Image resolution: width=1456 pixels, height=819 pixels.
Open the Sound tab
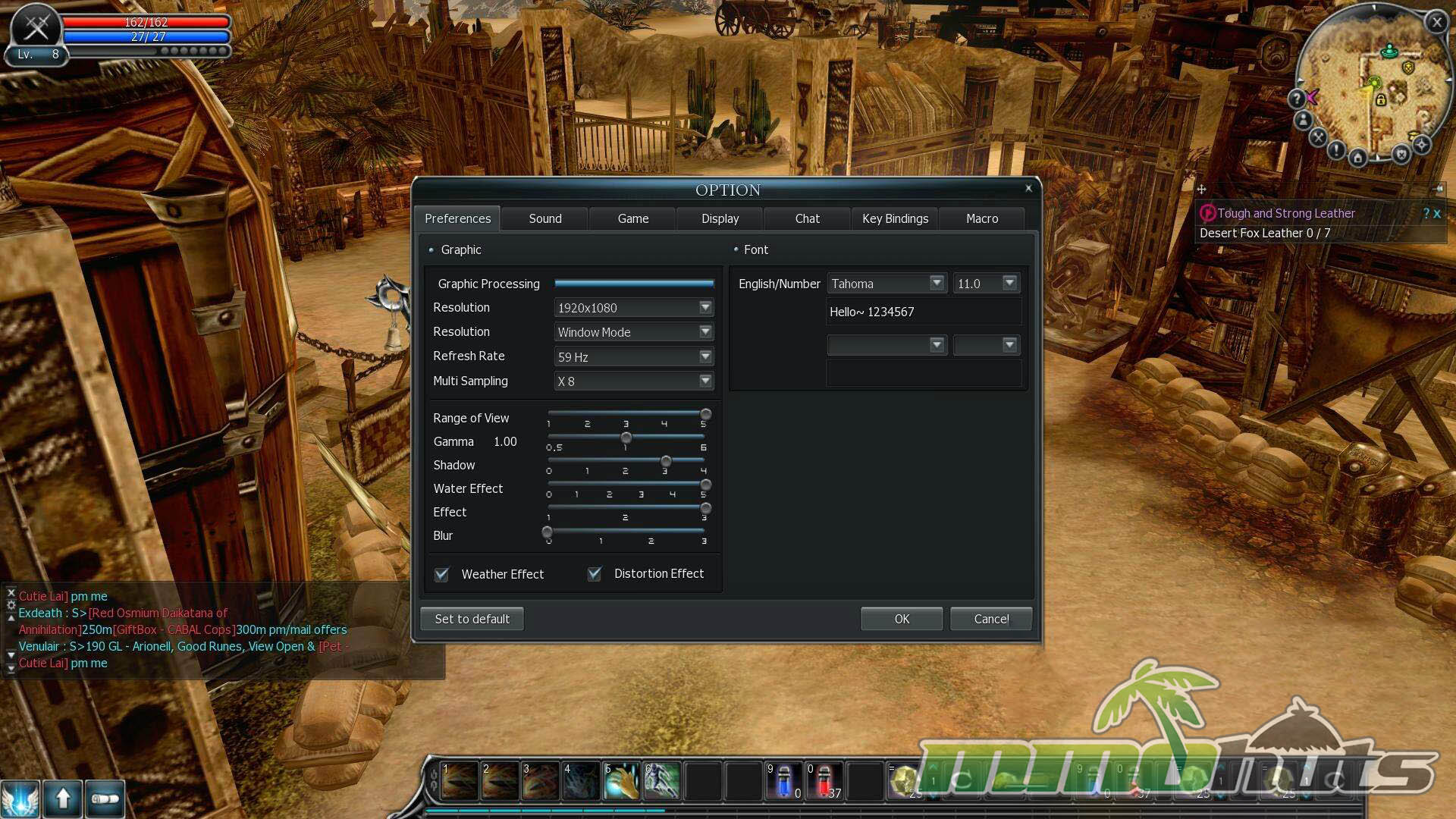(545, 218)
